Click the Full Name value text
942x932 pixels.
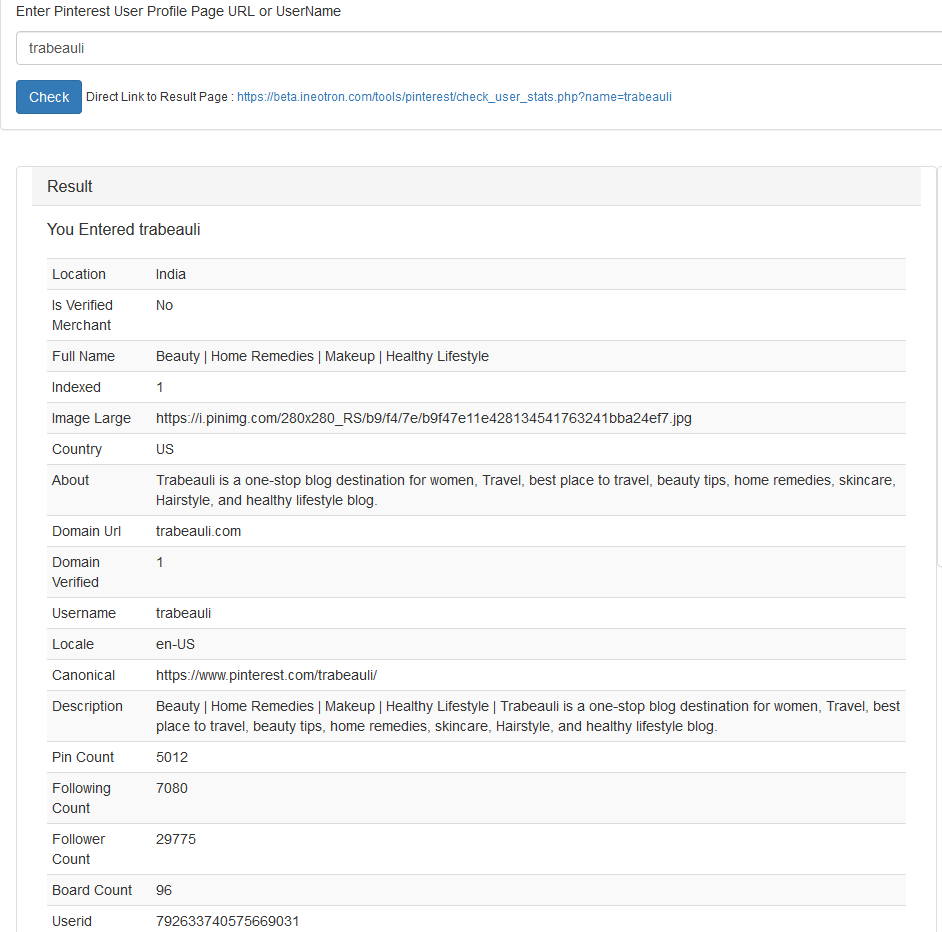[x=322, y=356]
